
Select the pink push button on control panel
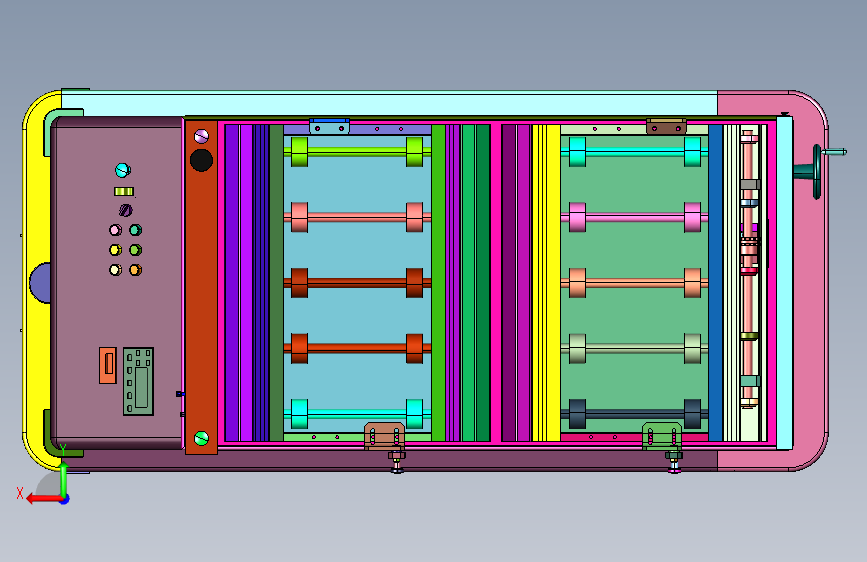click(x=115, y=230)
